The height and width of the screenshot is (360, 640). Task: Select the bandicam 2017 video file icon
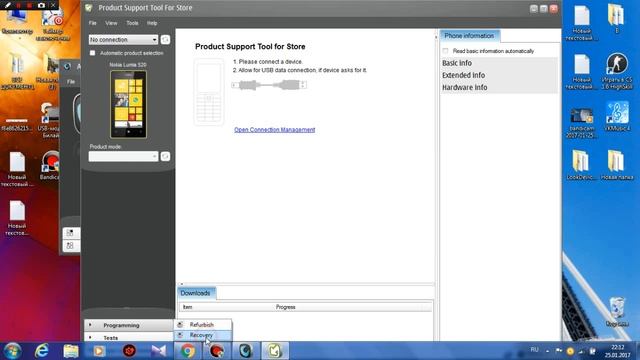582,123
